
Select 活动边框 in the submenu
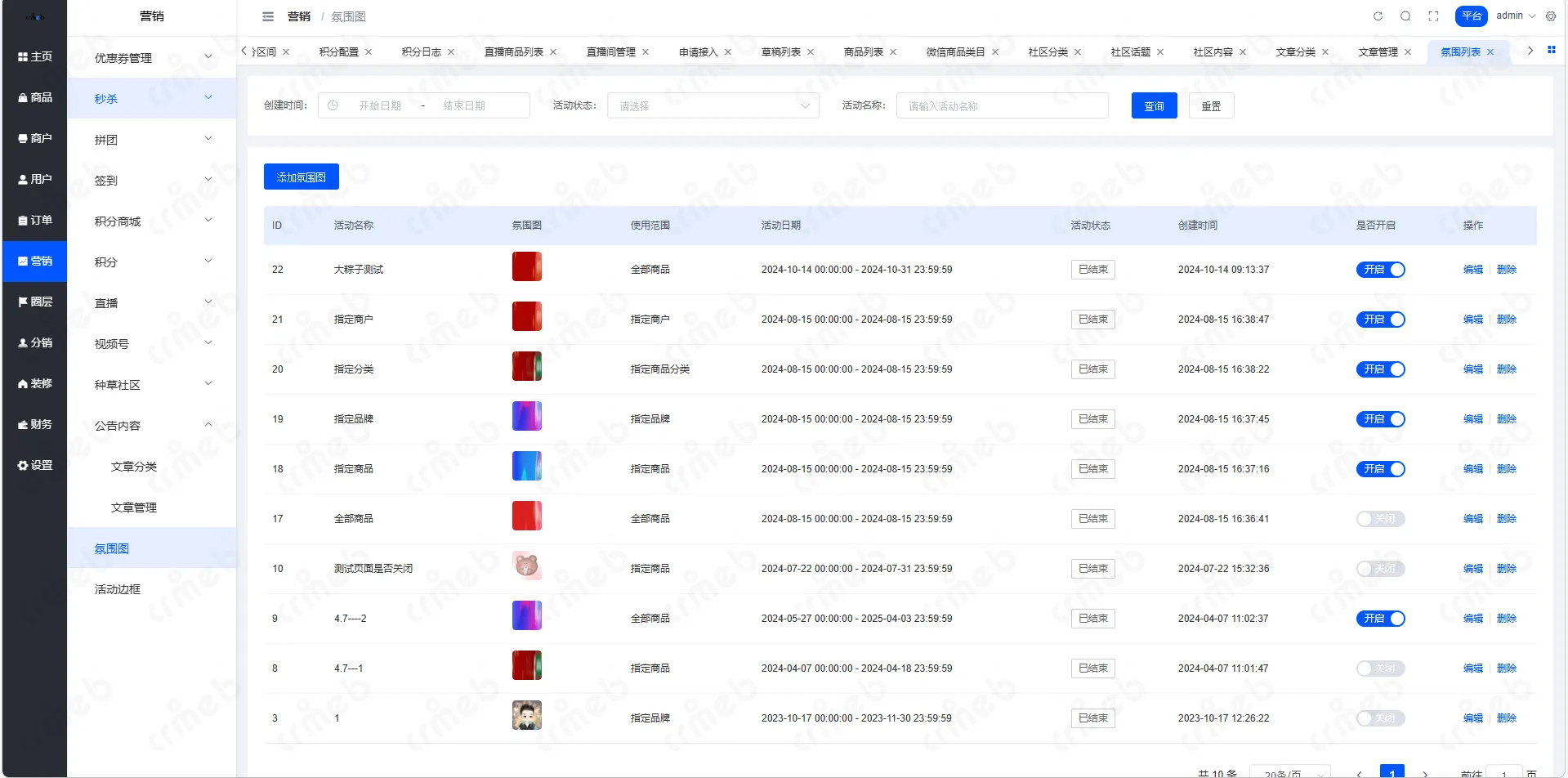pyautogui.click(x=118, y=589)
